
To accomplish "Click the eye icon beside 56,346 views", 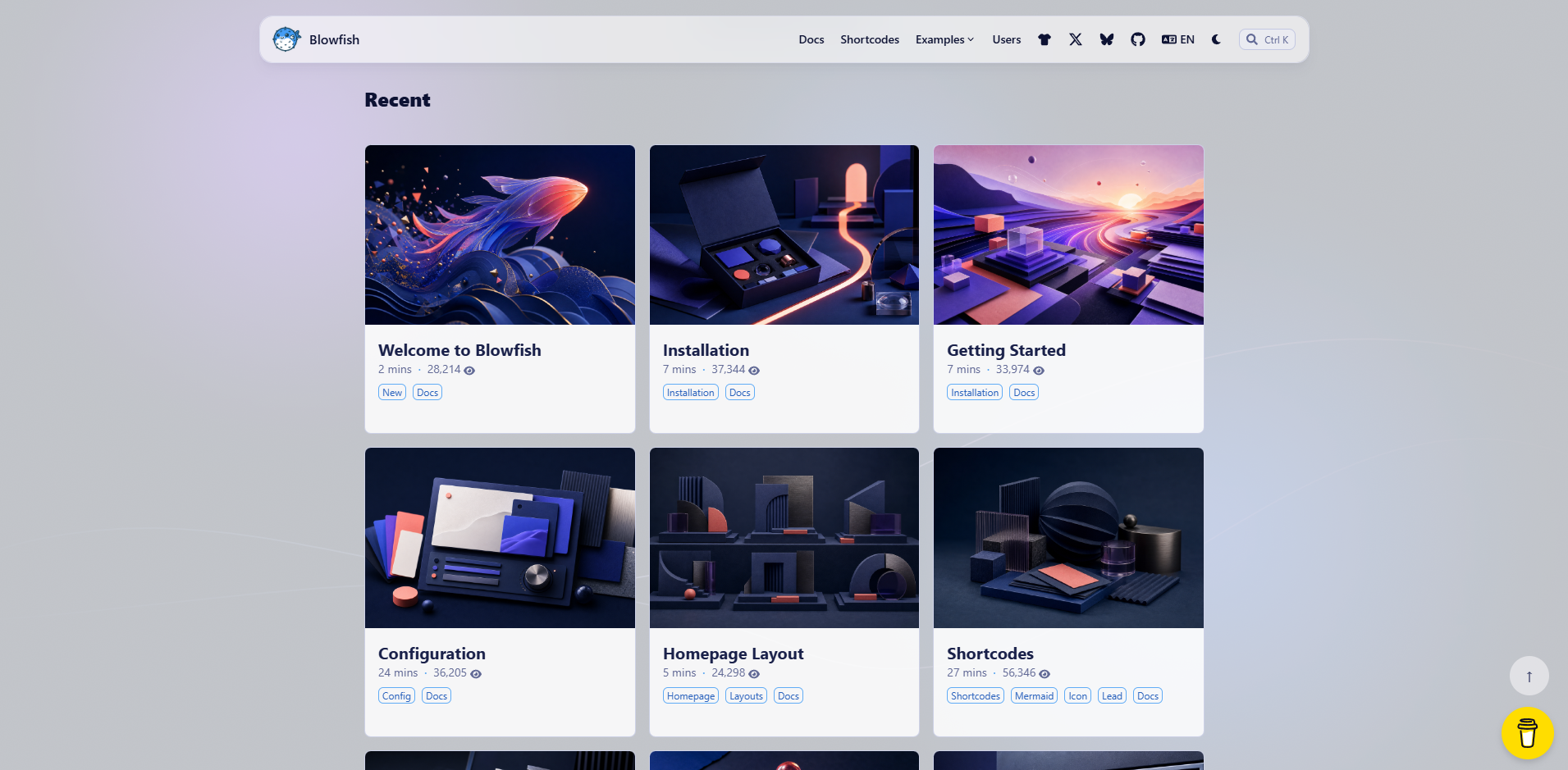I will click(x=1045, y=674).
